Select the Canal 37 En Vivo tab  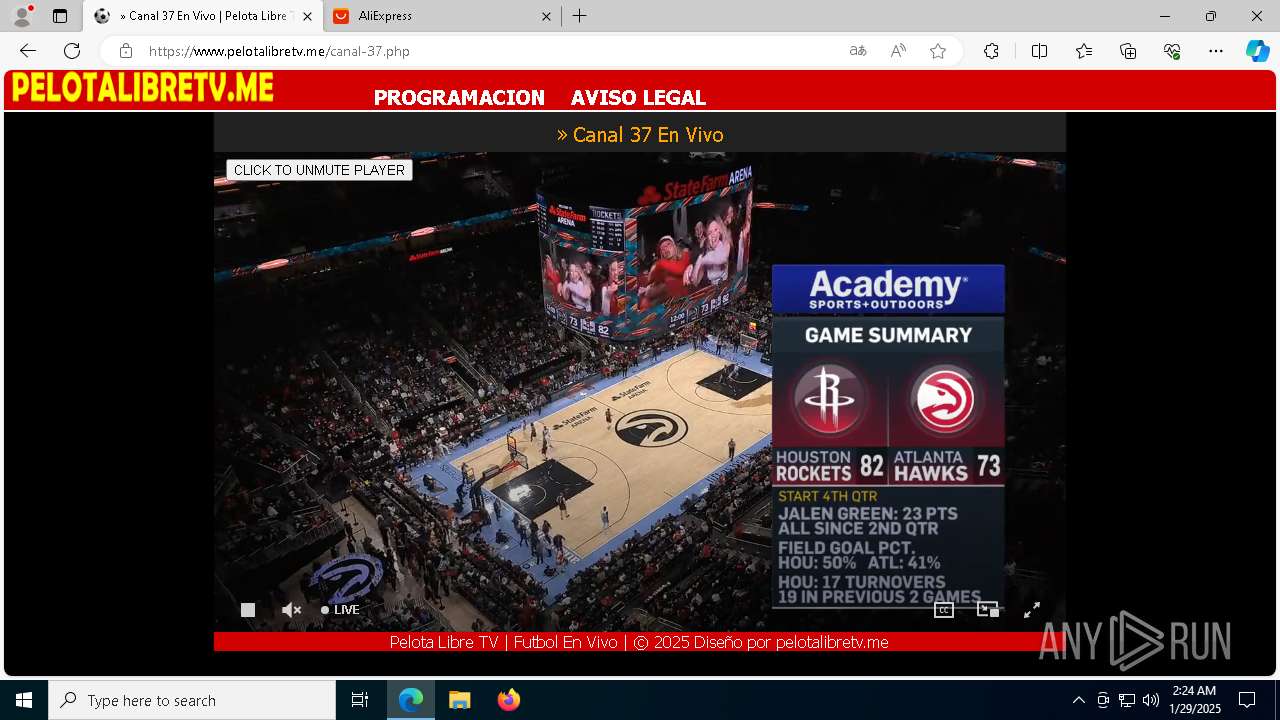coord(203,16)
